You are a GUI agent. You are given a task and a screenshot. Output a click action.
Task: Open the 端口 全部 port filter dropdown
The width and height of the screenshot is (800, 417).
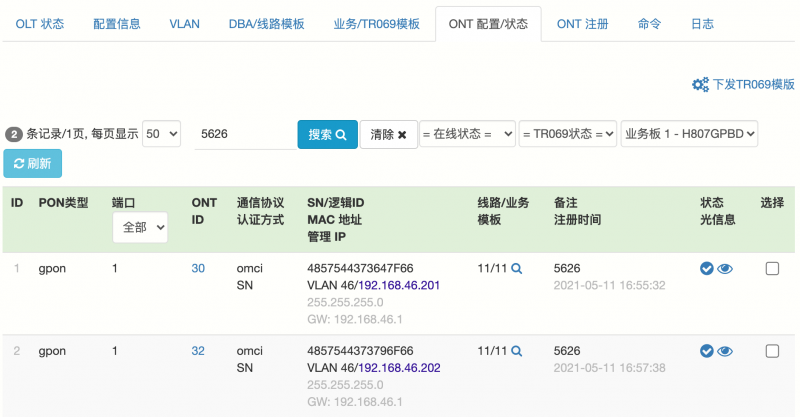(140, 227)
